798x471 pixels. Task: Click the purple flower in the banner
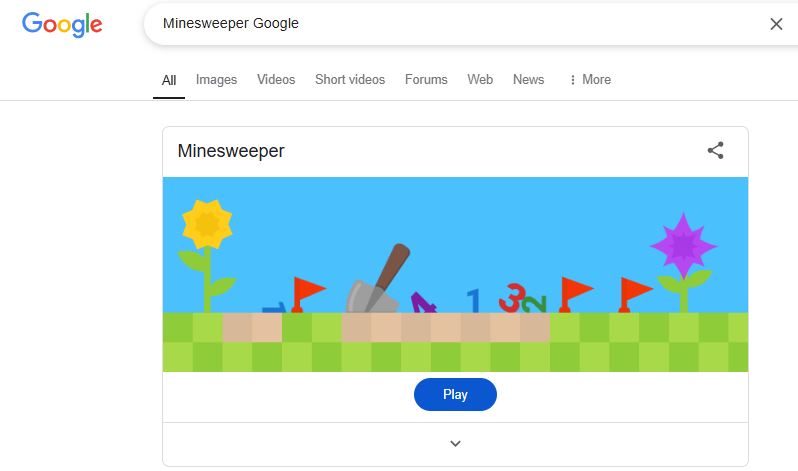click(x=683, y=244)
